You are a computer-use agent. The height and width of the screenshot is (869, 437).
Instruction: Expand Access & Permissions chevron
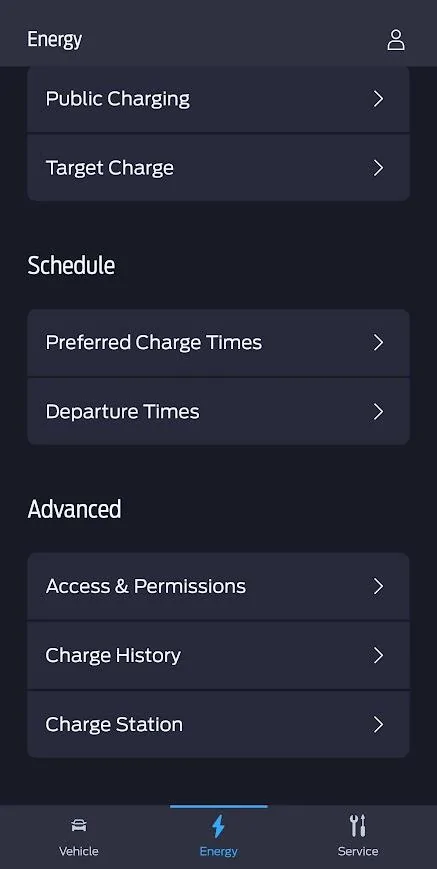pyautogui.click(x=378, y=586)
